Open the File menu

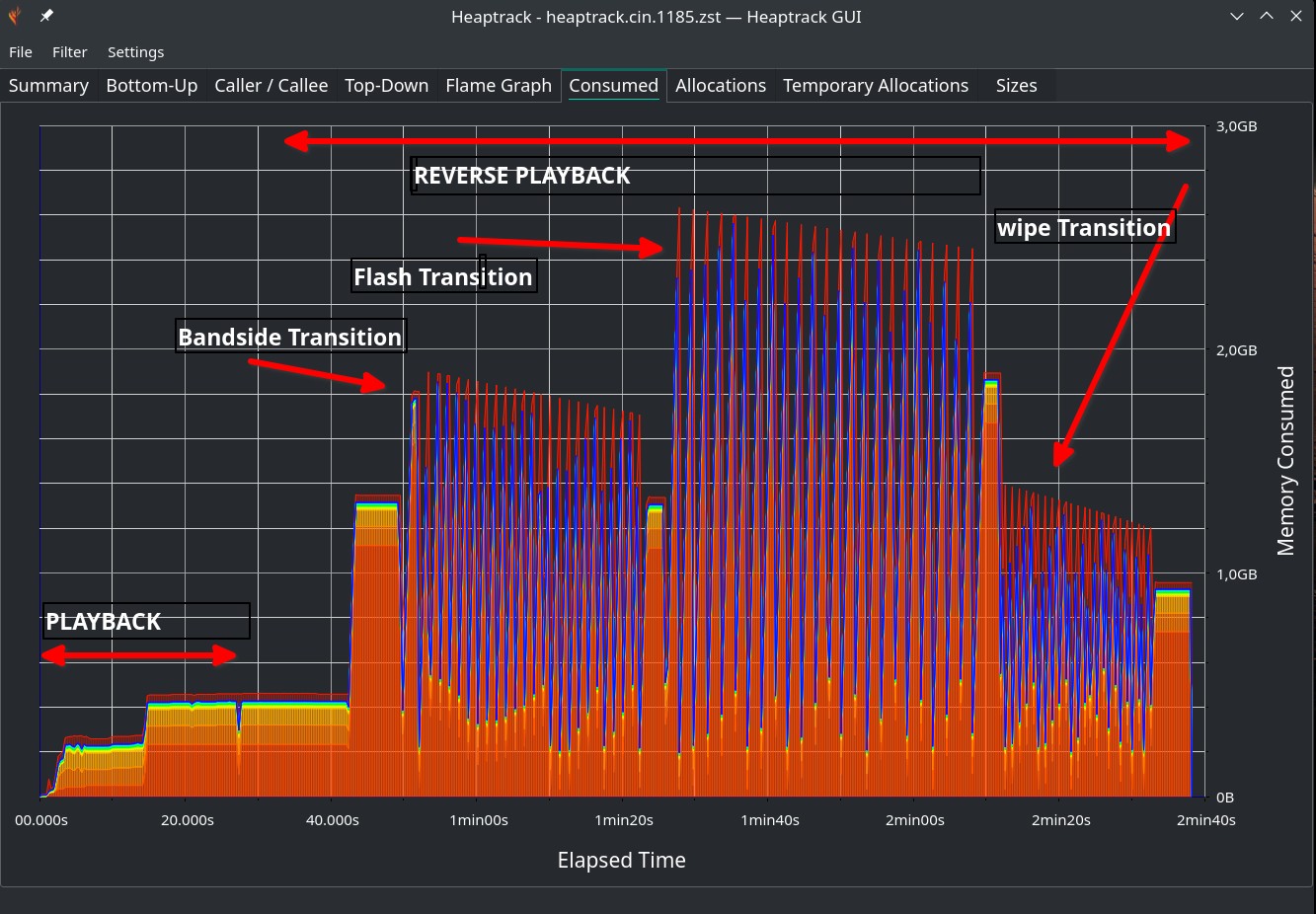click(x=21, y=52)
